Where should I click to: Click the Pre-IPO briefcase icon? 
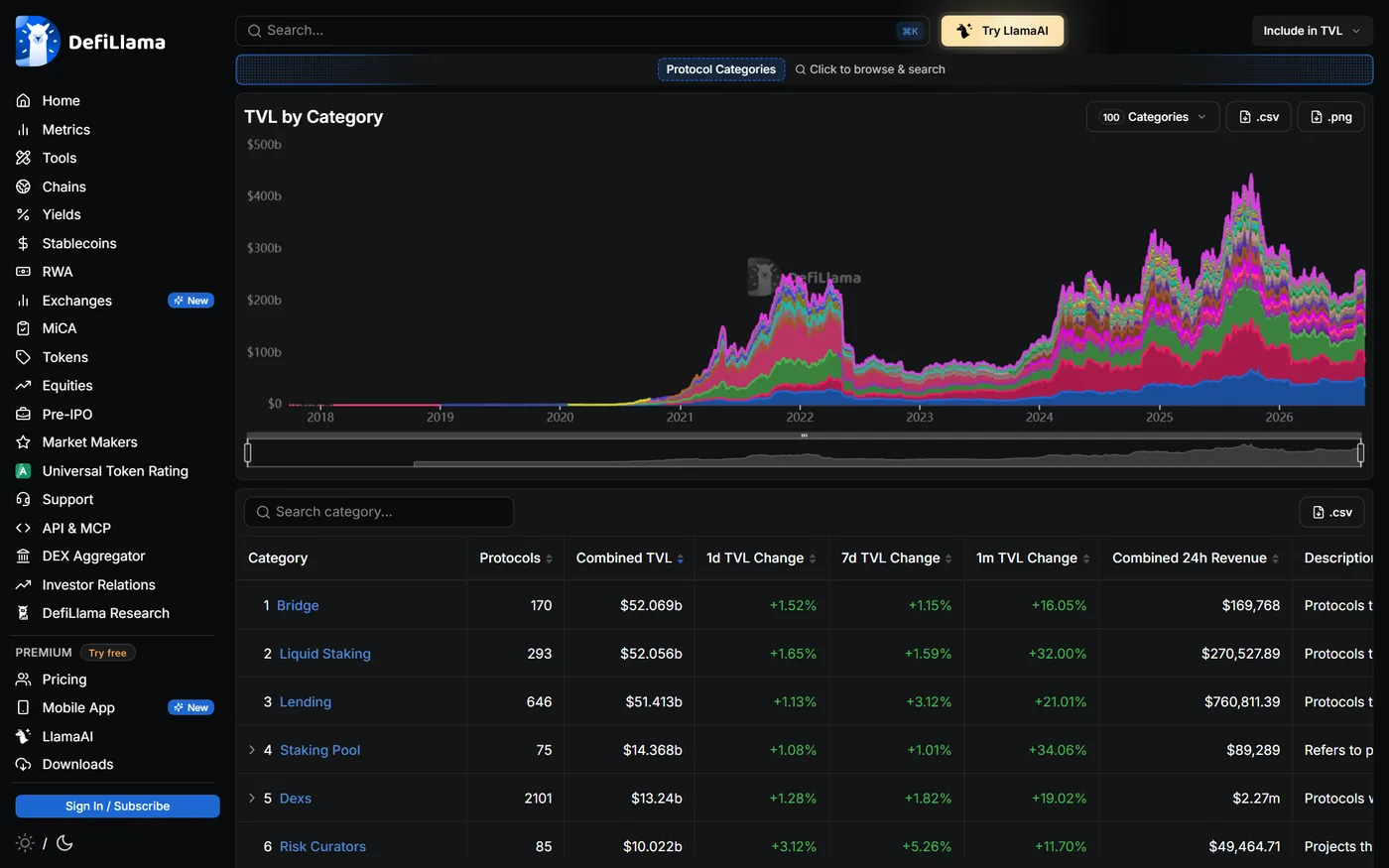tap(23, 415)
